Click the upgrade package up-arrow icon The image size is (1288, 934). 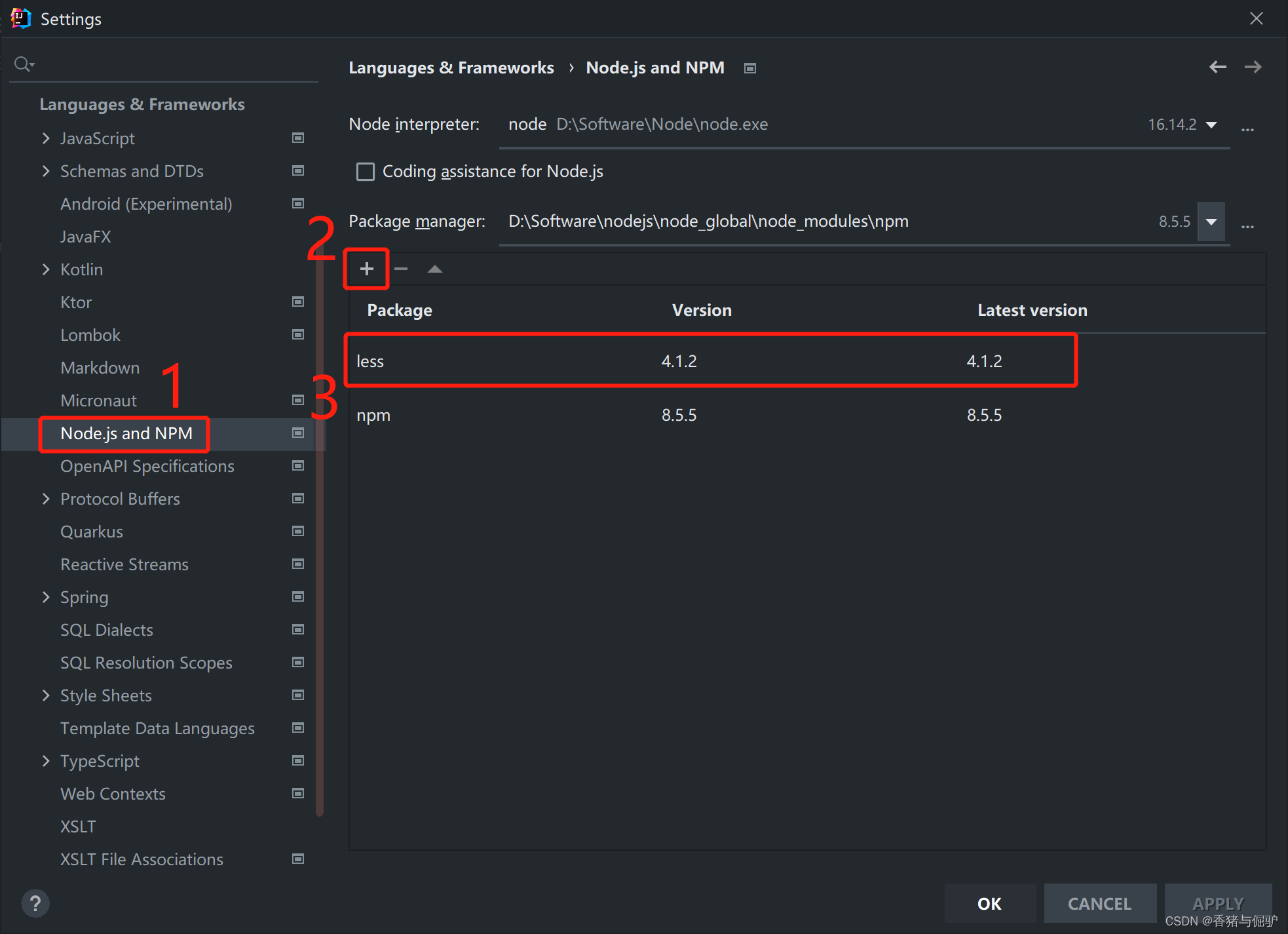tap(434, 269)
